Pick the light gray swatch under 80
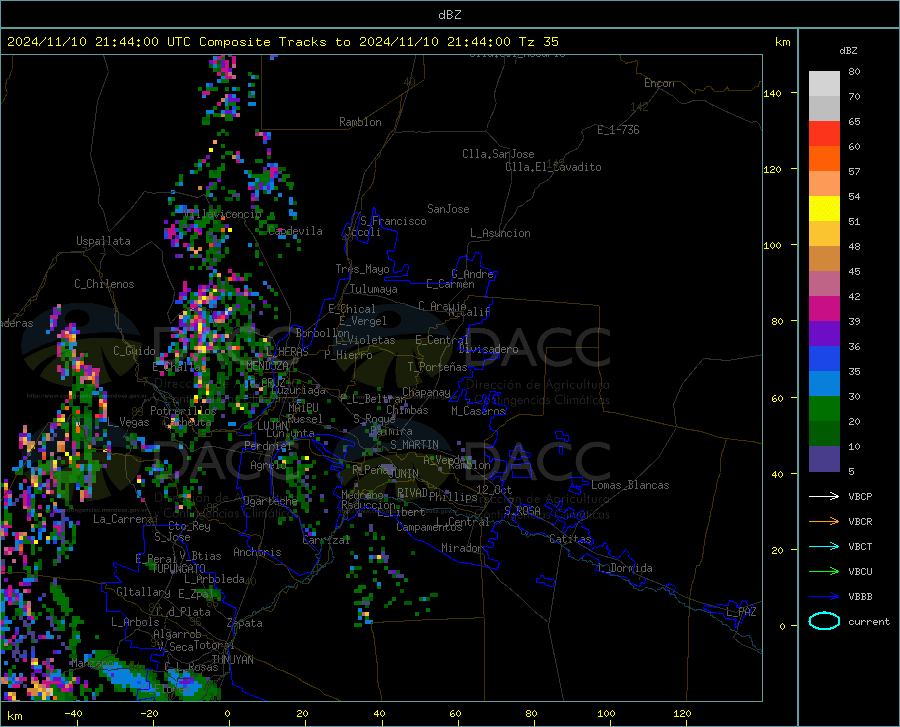 click(824, 84)
